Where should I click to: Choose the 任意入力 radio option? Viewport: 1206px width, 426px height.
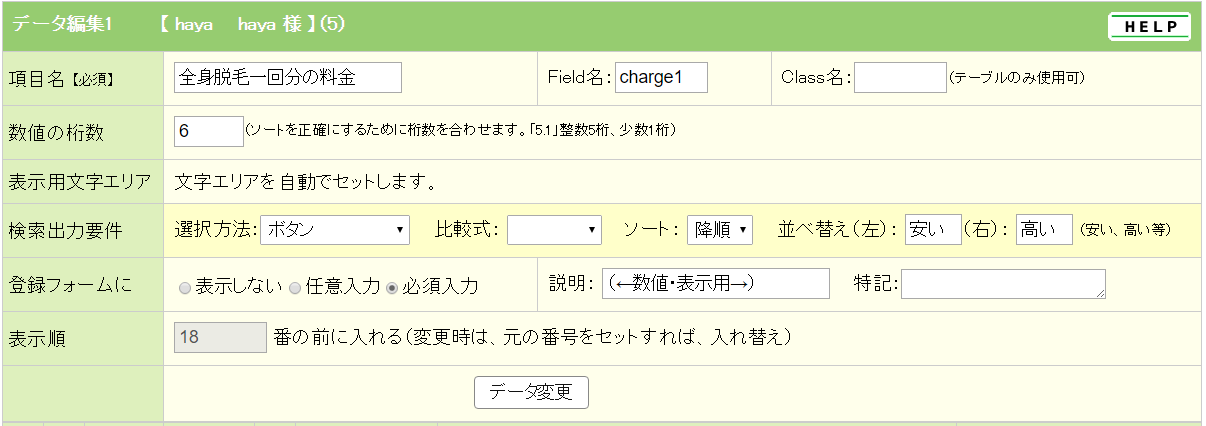tap(295, 287)
